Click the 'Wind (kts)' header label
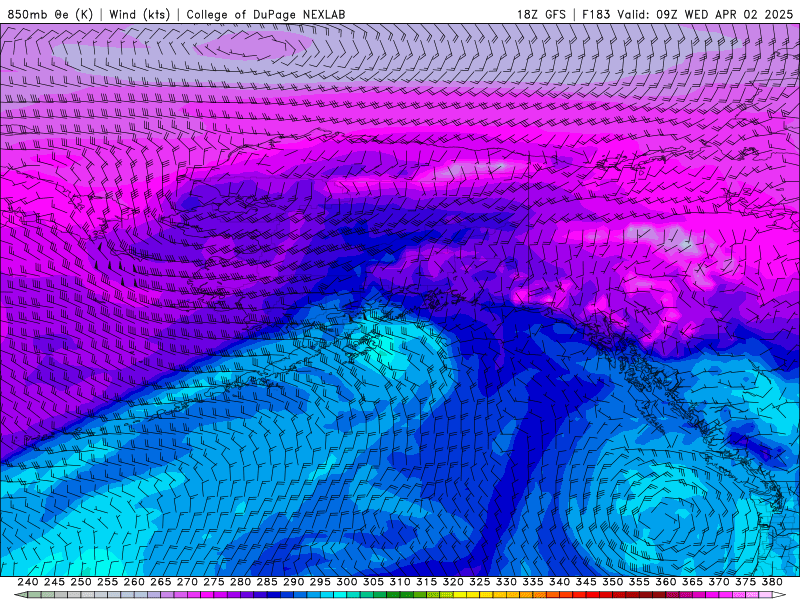800x600 pixels. click(139, 15)
